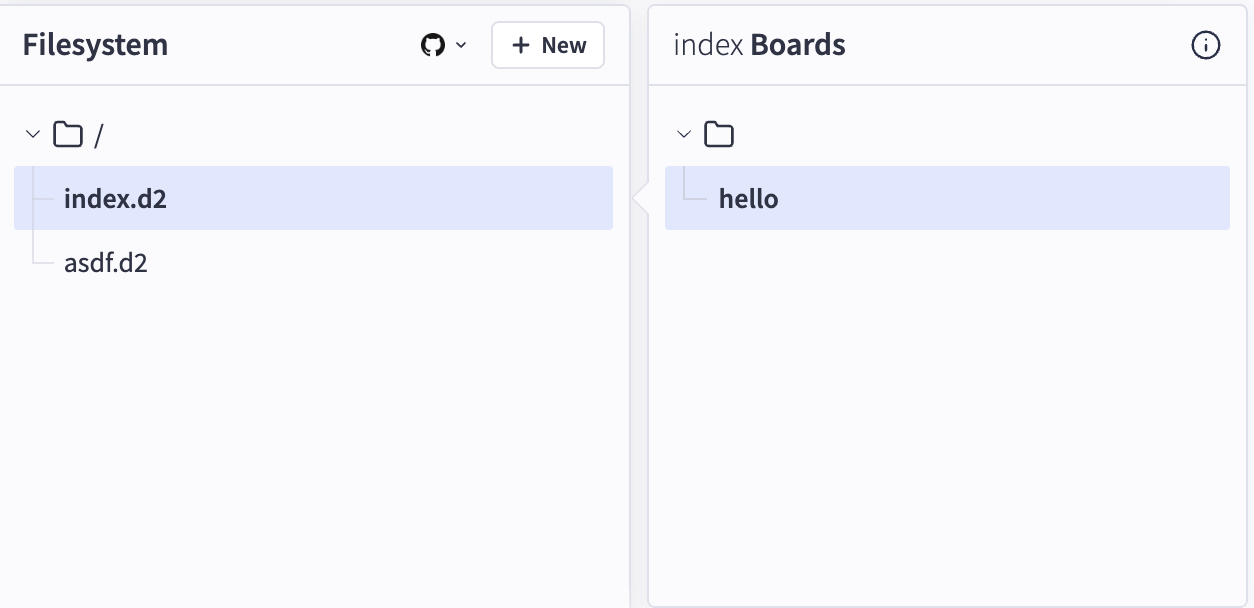Open the asdf.d2 file

[106, 263]
